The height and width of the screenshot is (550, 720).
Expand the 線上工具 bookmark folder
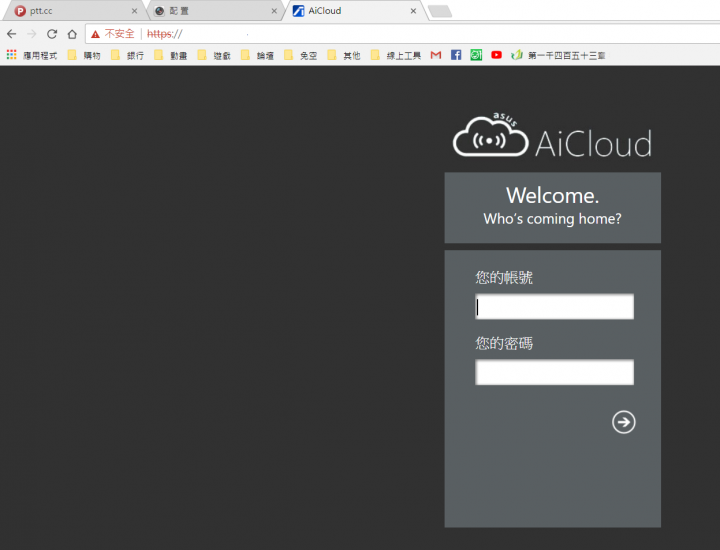(396, 56)
